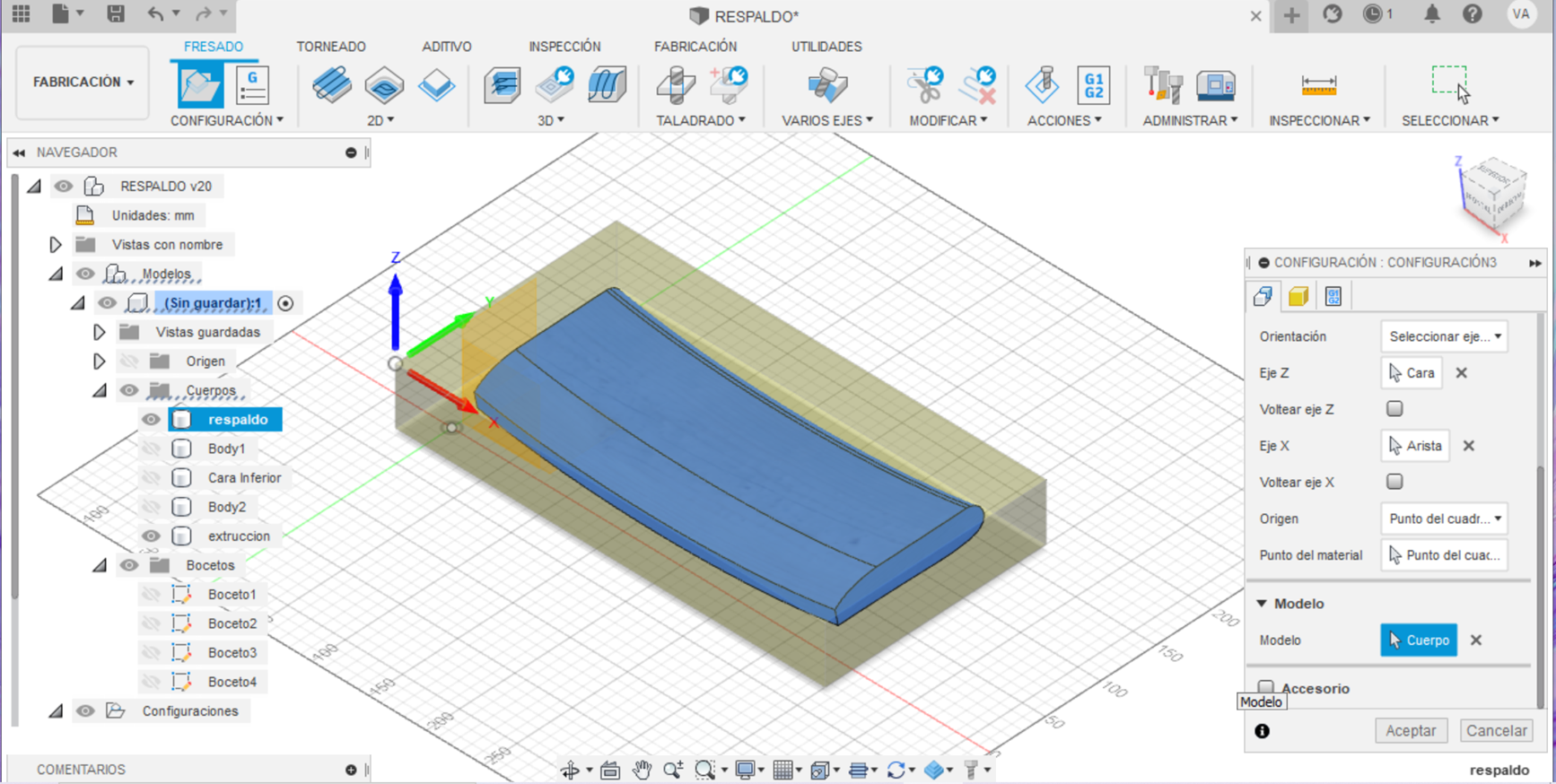This screenshot has width=1556, height=784.
Task: Click the multi-axis swarf icon in Varios Ejes
Action: click(x=827, y=85)
